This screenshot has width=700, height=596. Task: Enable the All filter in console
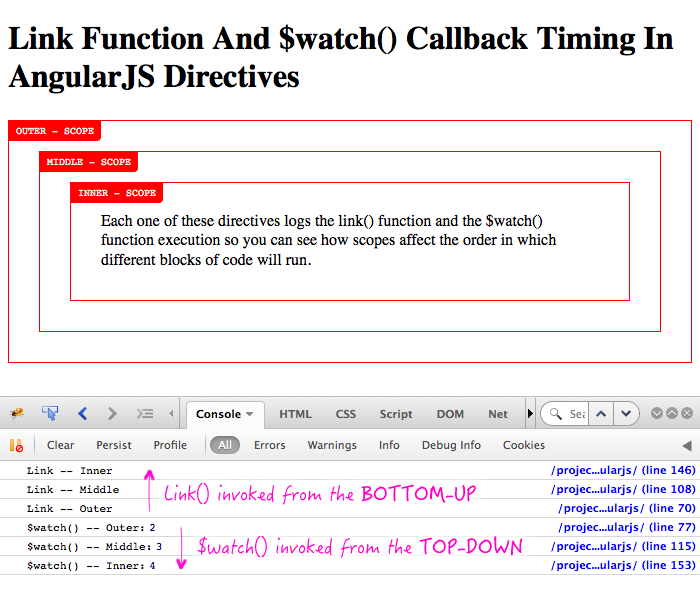coord(225,445)
